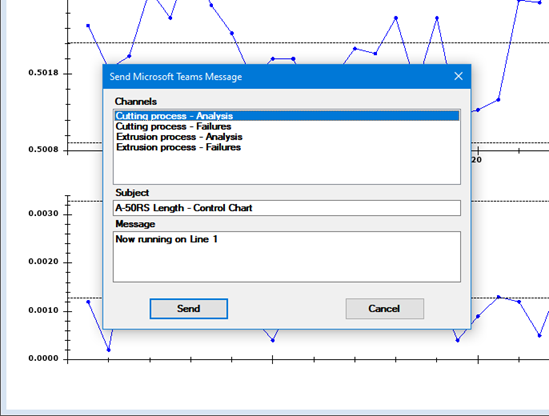
Task: Click the 0.0030 y-axis label
Action: click(43, 214)
